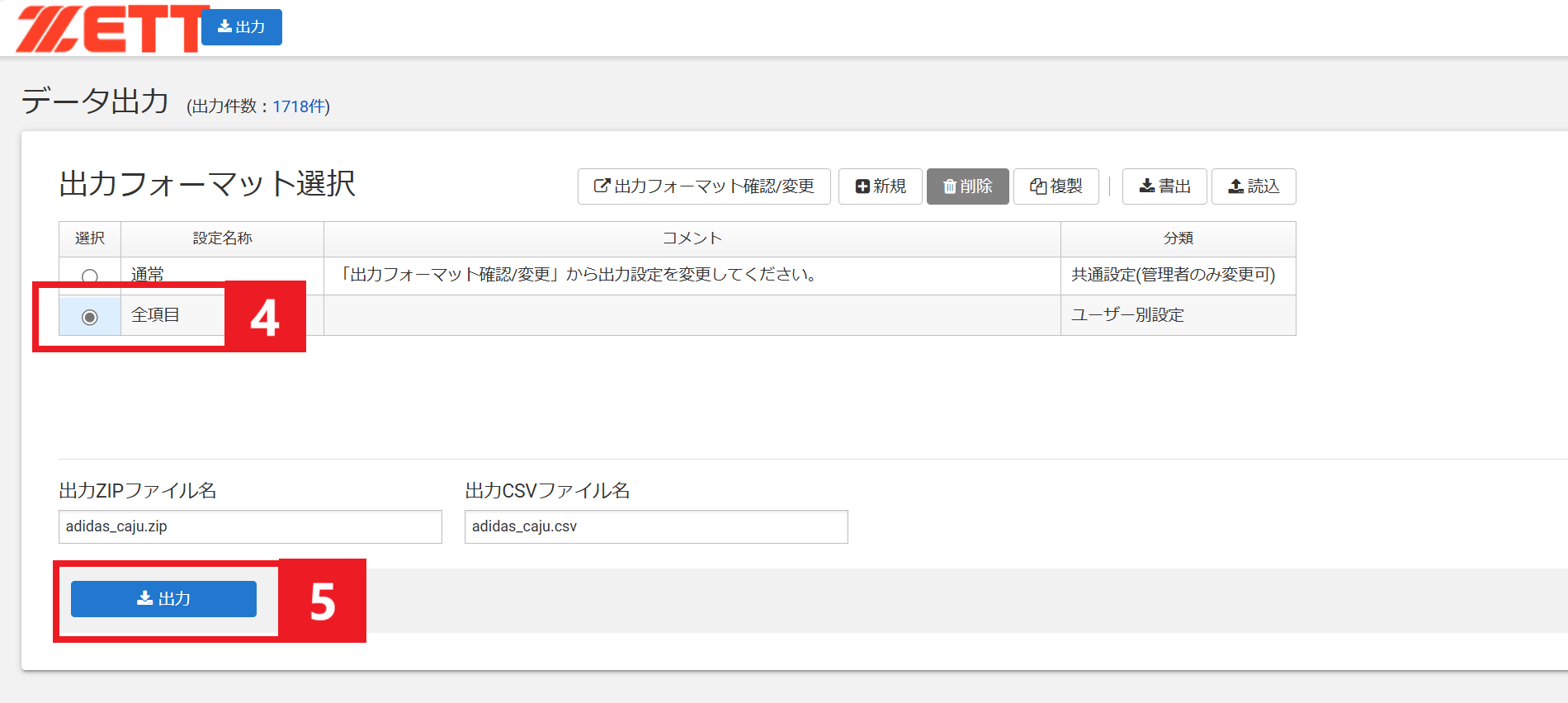This screenshot has width=1568, height=703.
Task: Select the 通常 radio button
Action: [x=90, y=276]
